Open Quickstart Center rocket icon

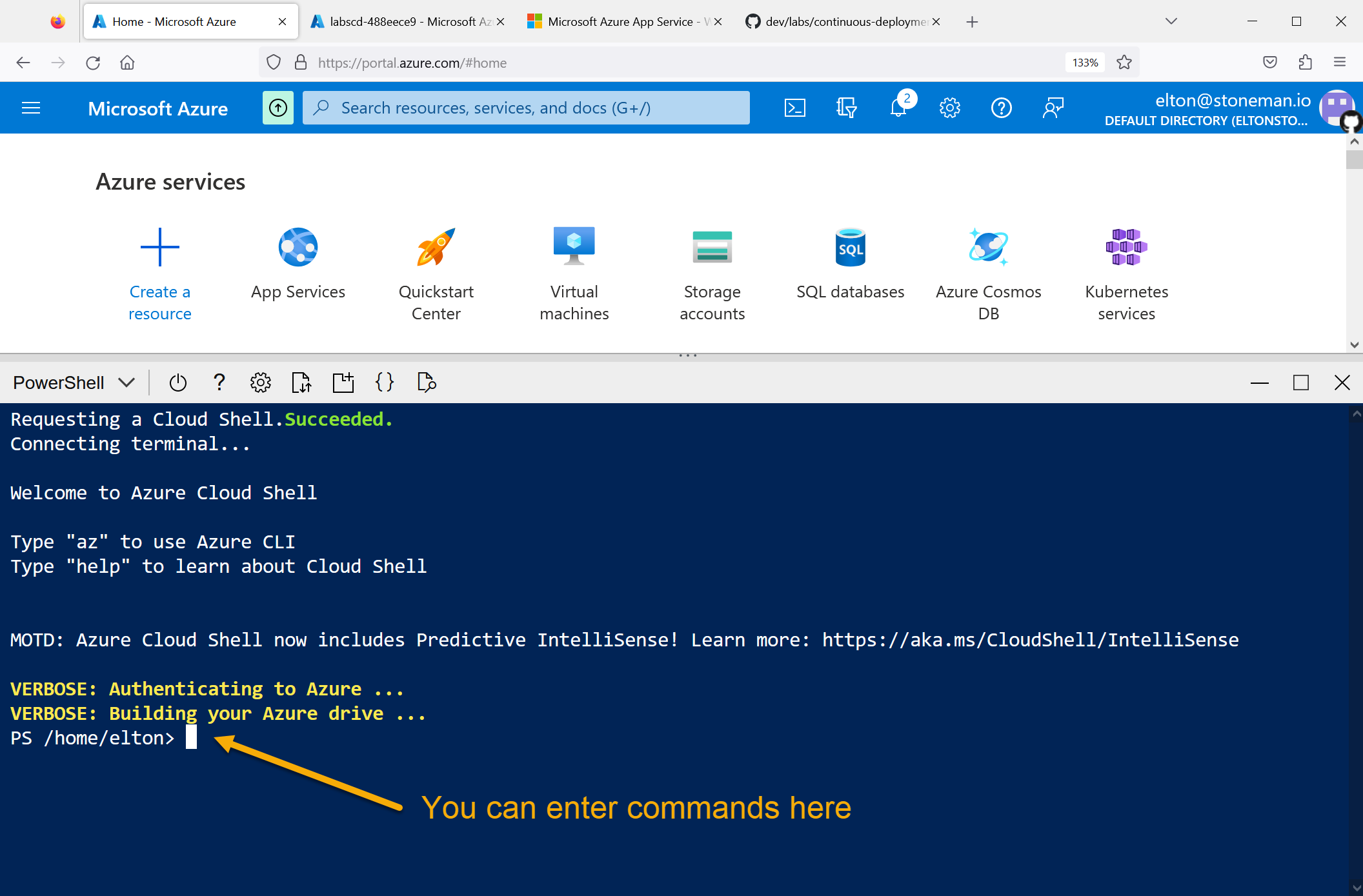[436, 247]
